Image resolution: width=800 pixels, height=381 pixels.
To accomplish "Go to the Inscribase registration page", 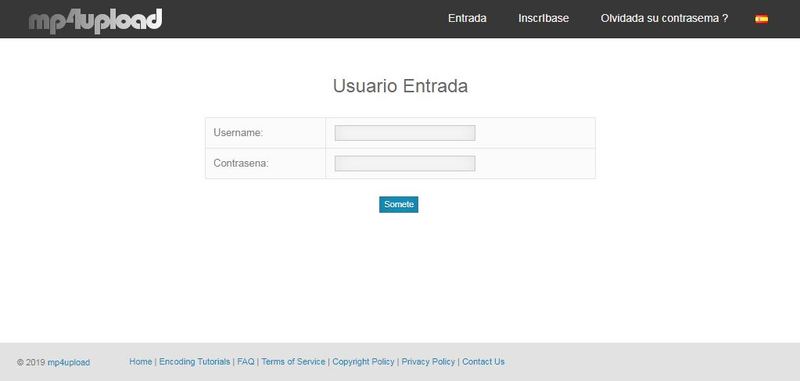I will [543, 18].
